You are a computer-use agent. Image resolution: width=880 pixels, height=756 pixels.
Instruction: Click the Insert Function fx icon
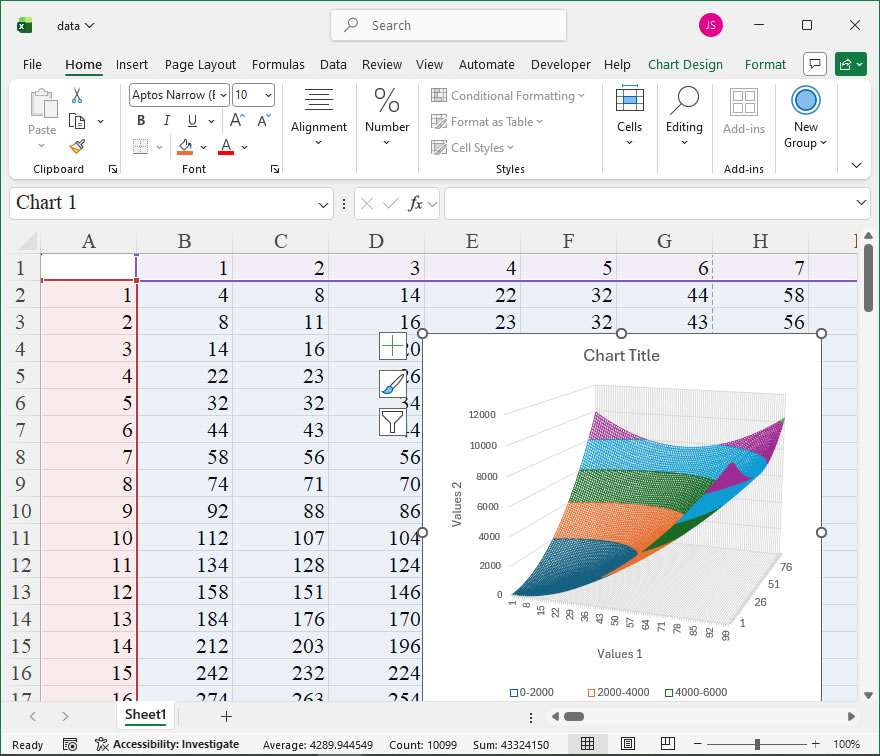point(415,203)
